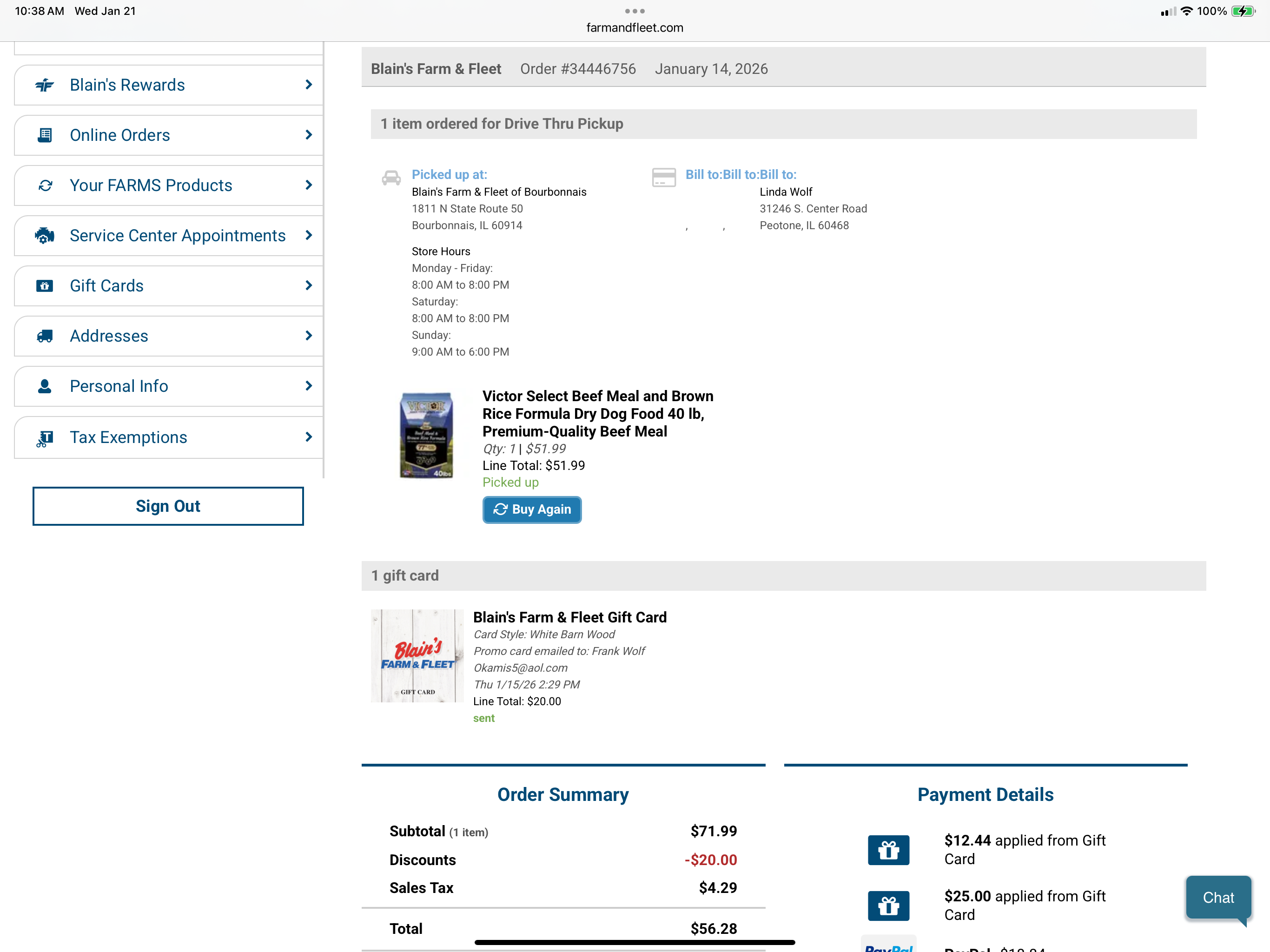Click the Personal Info person icon
The height and width of the screenshot is (952, 1270).
tap(44, 386)
